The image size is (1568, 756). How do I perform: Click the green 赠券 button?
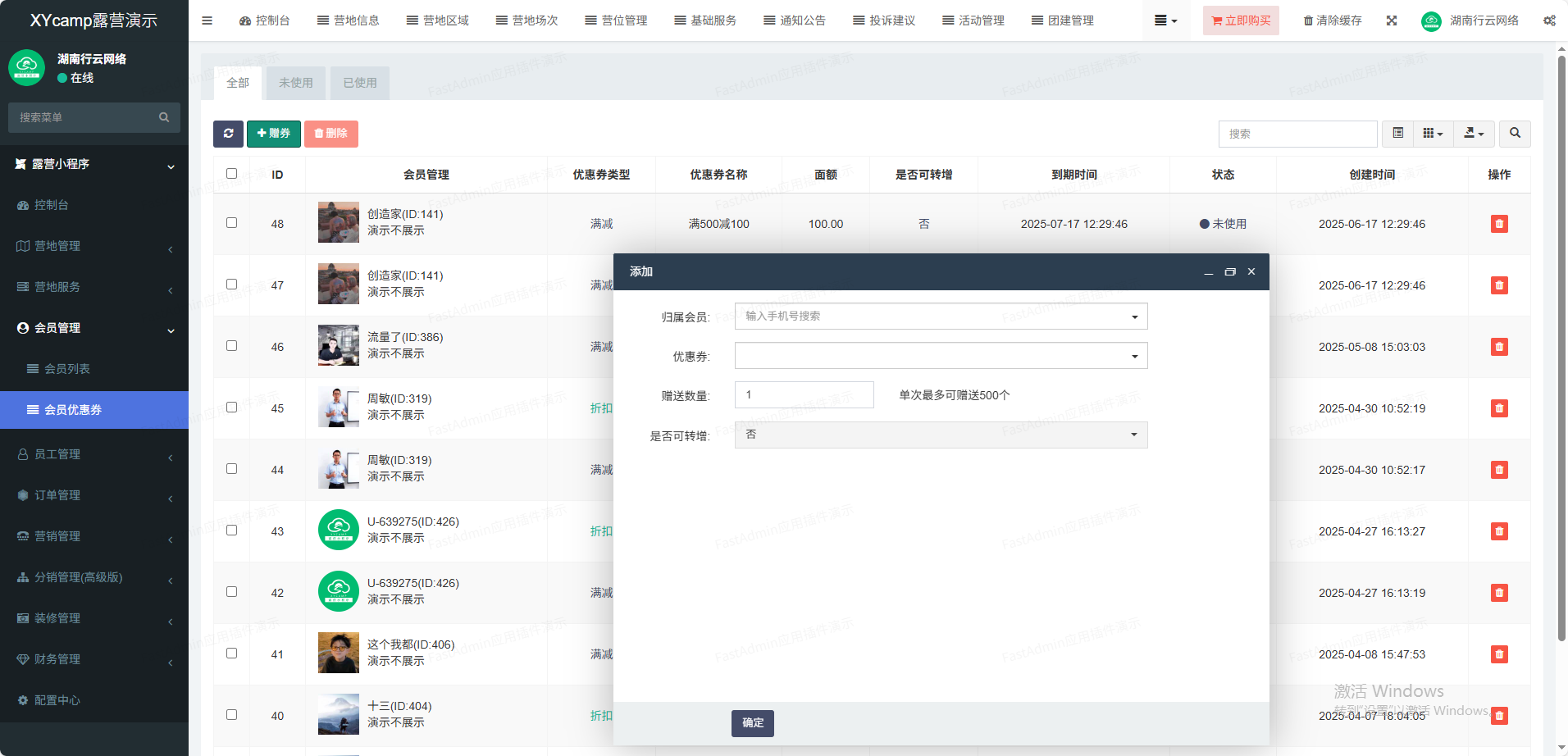273,134
